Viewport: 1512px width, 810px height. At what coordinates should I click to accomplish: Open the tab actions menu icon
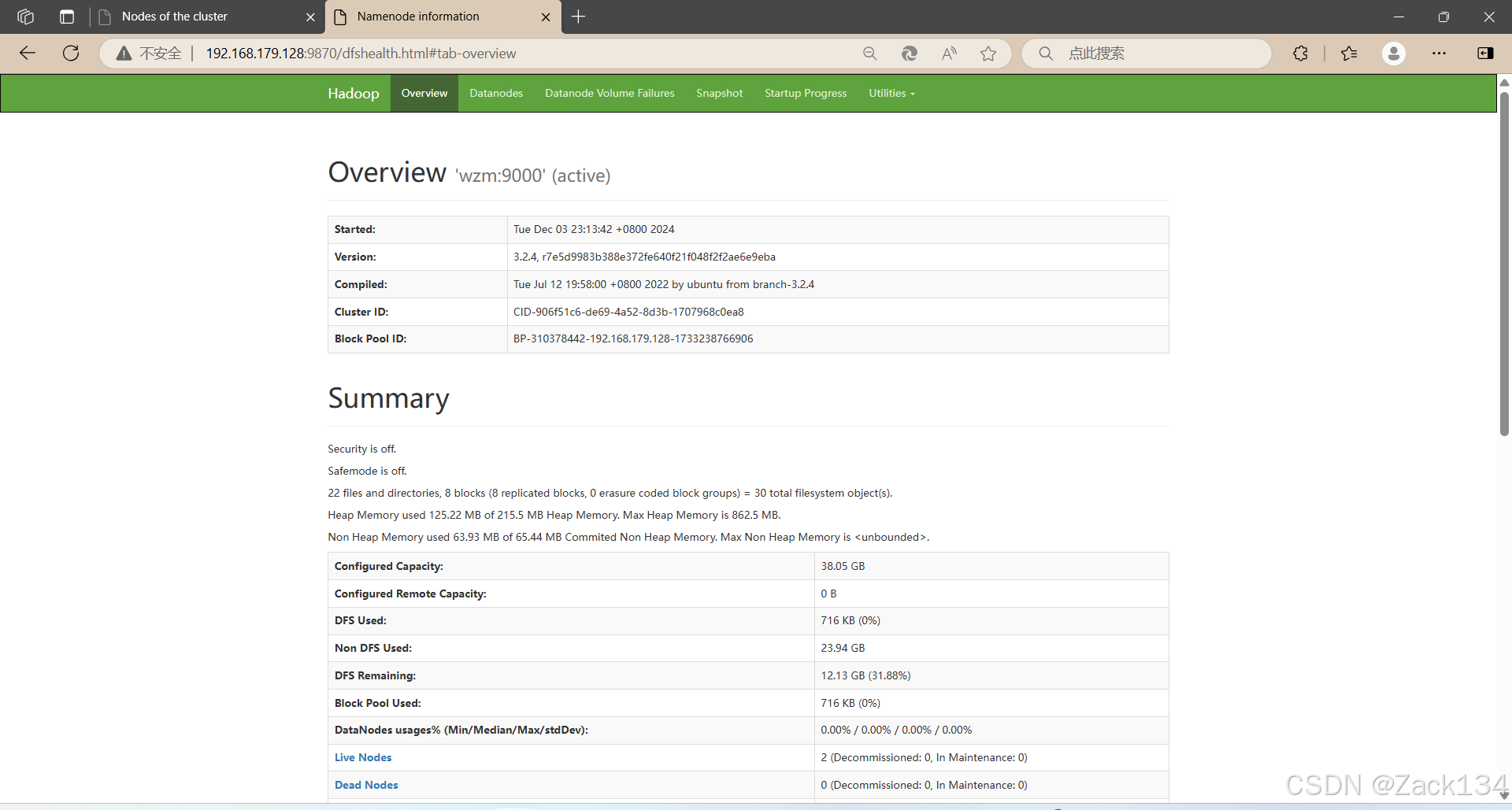[x=67, y=17]
